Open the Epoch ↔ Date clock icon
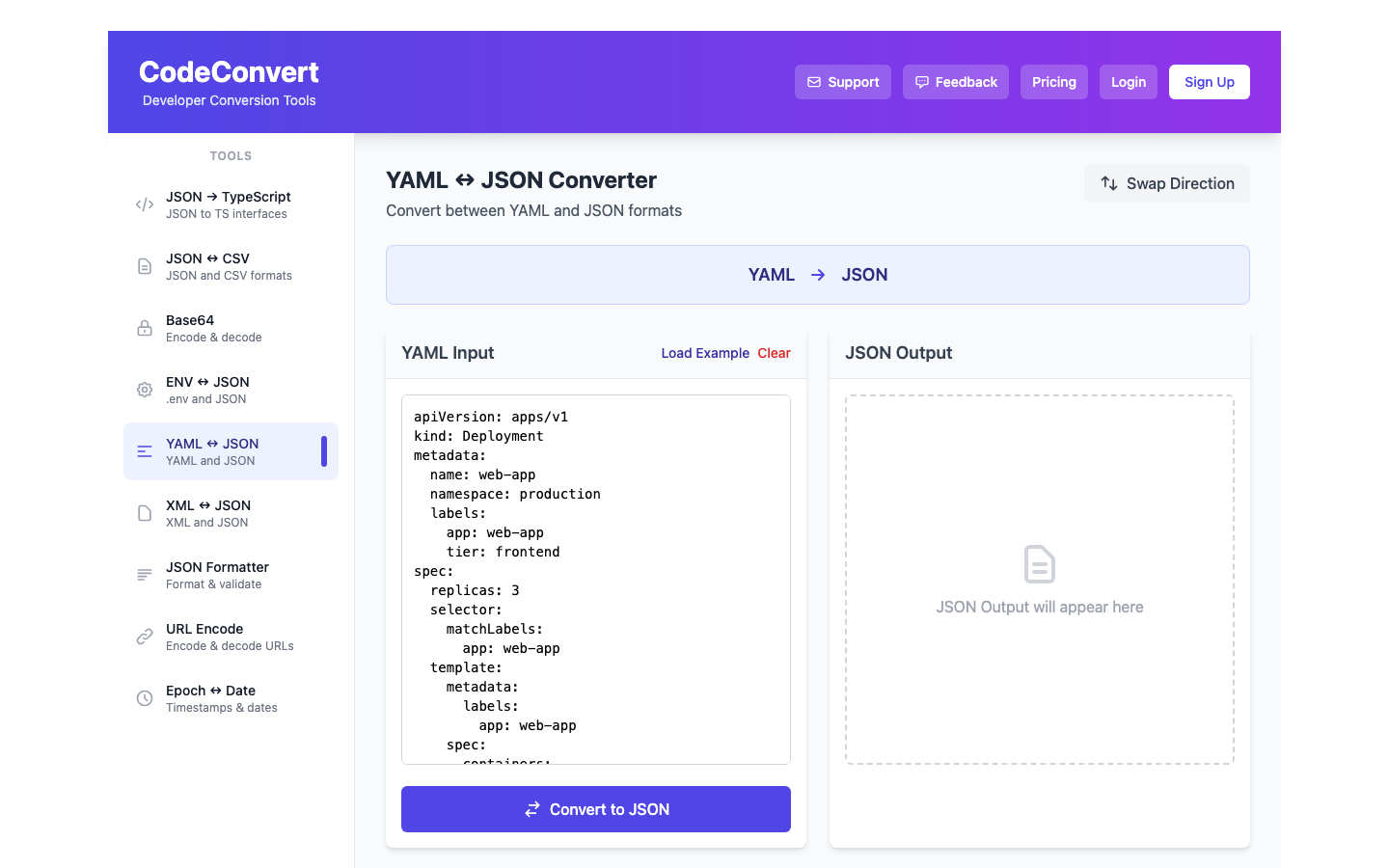Screen dimensions: 1389x868 144,697
